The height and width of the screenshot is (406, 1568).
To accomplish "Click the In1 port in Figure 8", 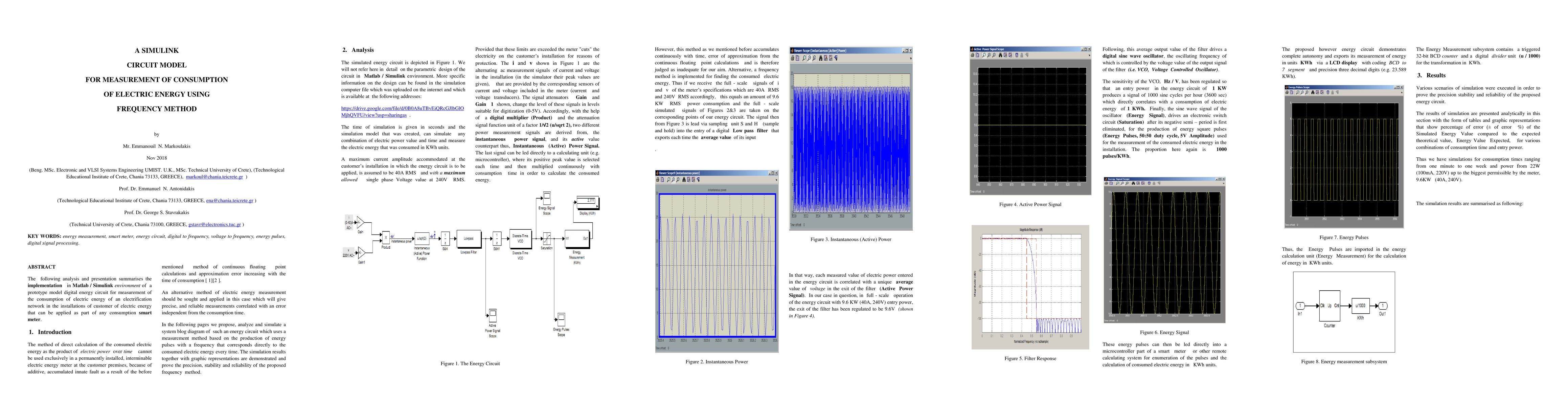I will 1300,306.
